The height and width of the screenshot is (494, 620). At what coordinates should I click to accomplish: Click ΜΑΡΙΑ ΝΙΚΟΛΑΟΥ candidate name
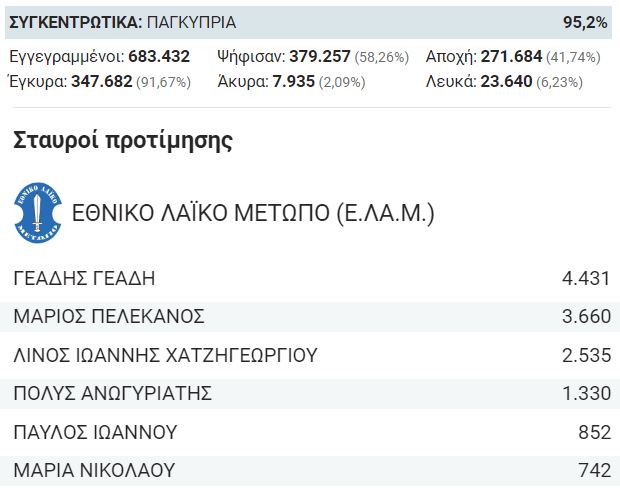pos(94,470)
